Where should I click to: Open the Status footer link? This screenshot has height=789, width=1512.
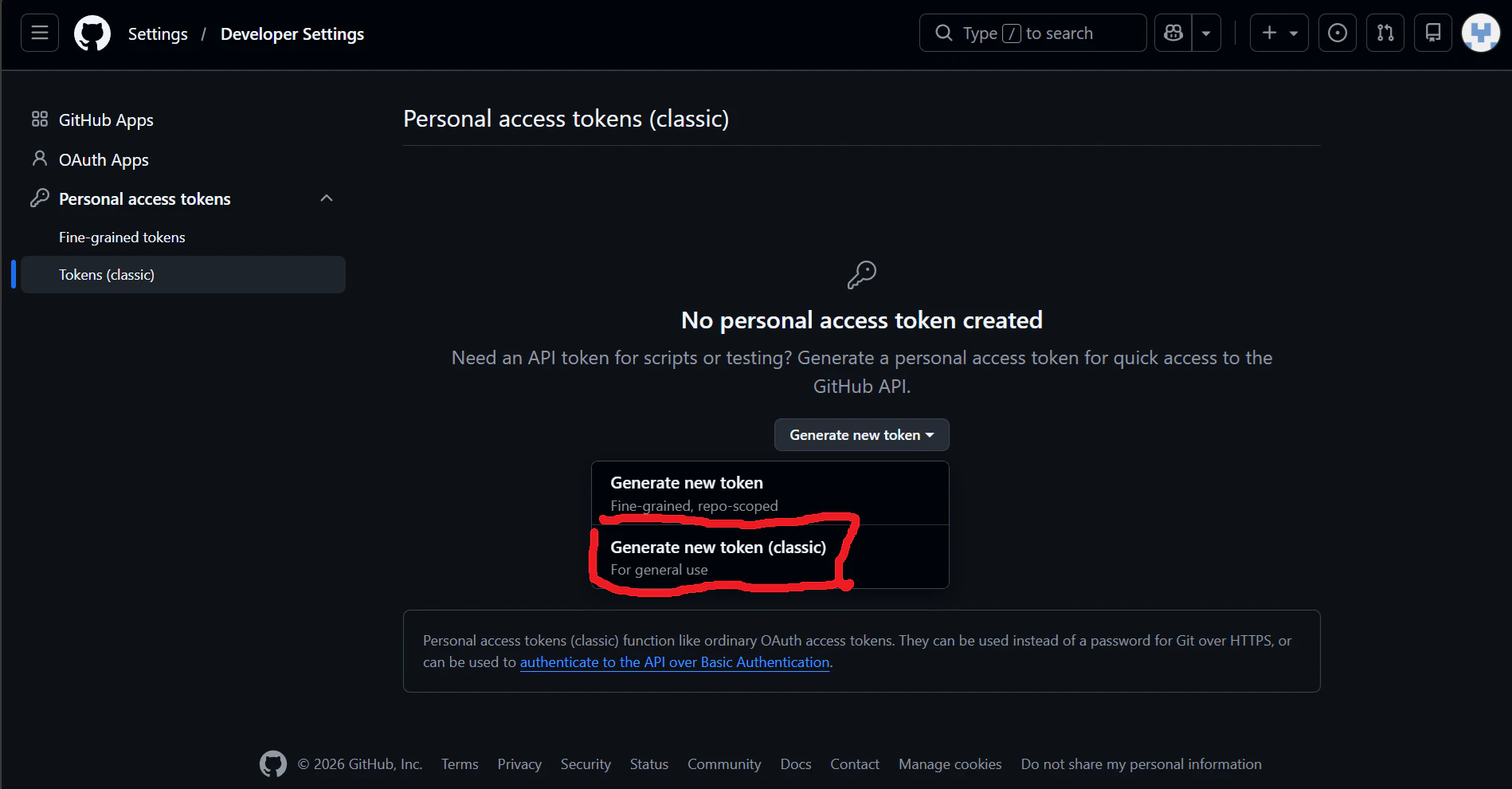coord(648,763)
